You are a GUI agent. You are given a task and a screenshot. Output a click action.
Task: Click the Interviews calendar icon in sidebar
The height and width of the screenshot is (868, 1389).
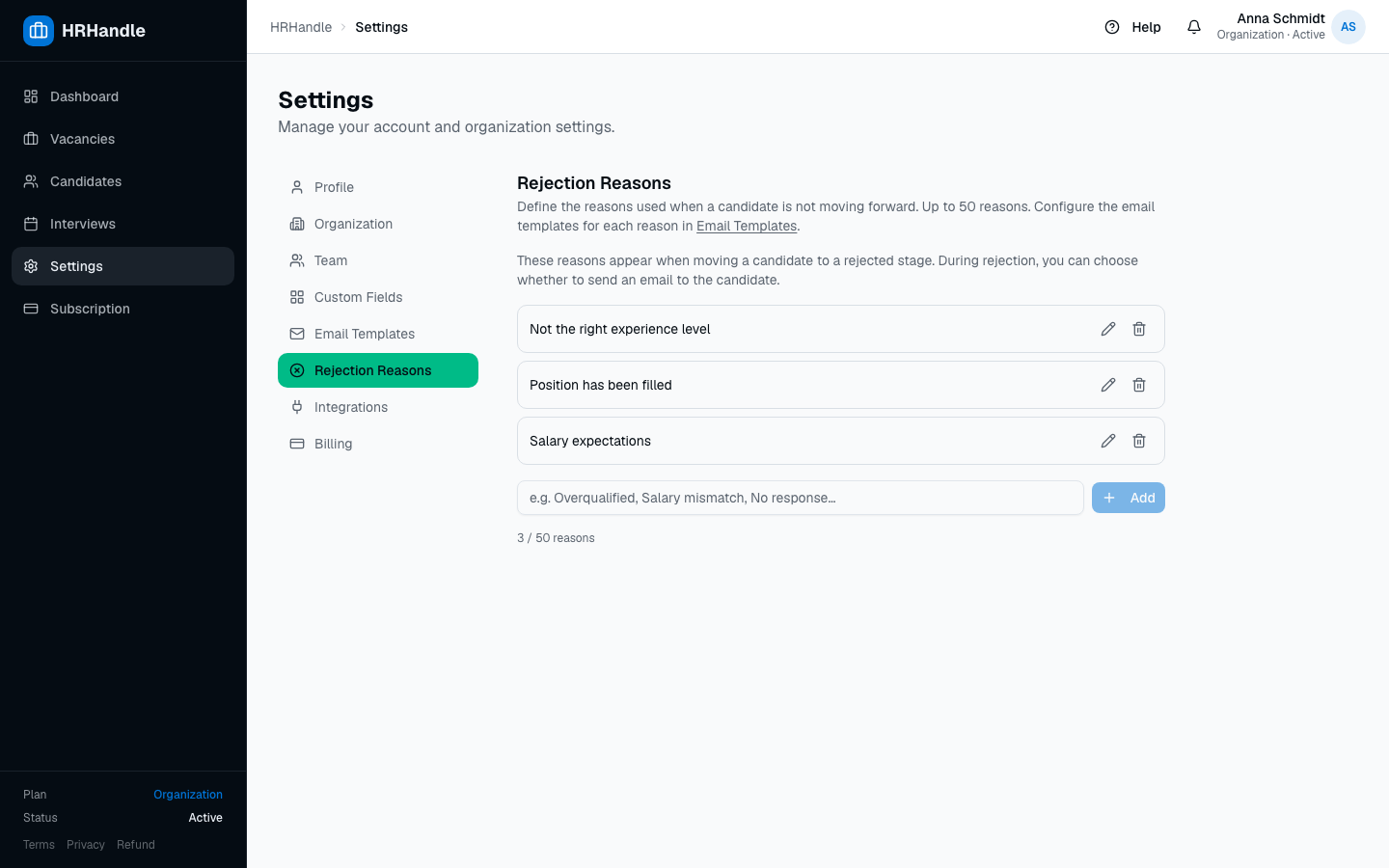tap(31, 224)
